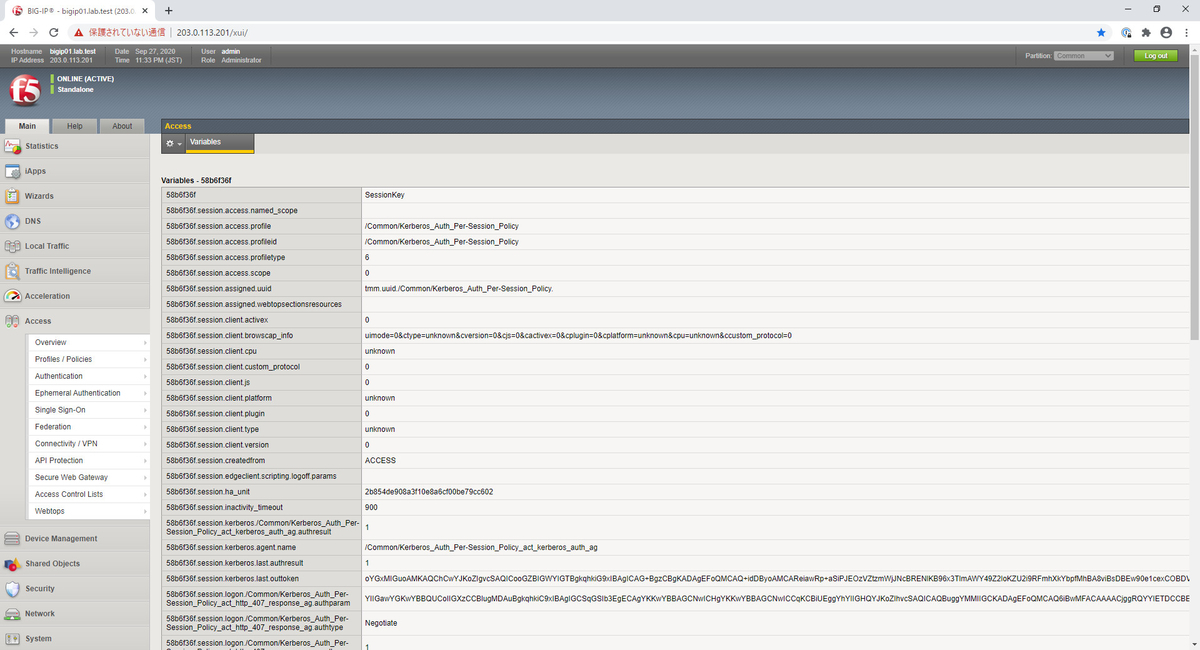Open the DNS globe icon
Image resolution: width=1200 pixels, height=650 pixels.
[13, 221]
